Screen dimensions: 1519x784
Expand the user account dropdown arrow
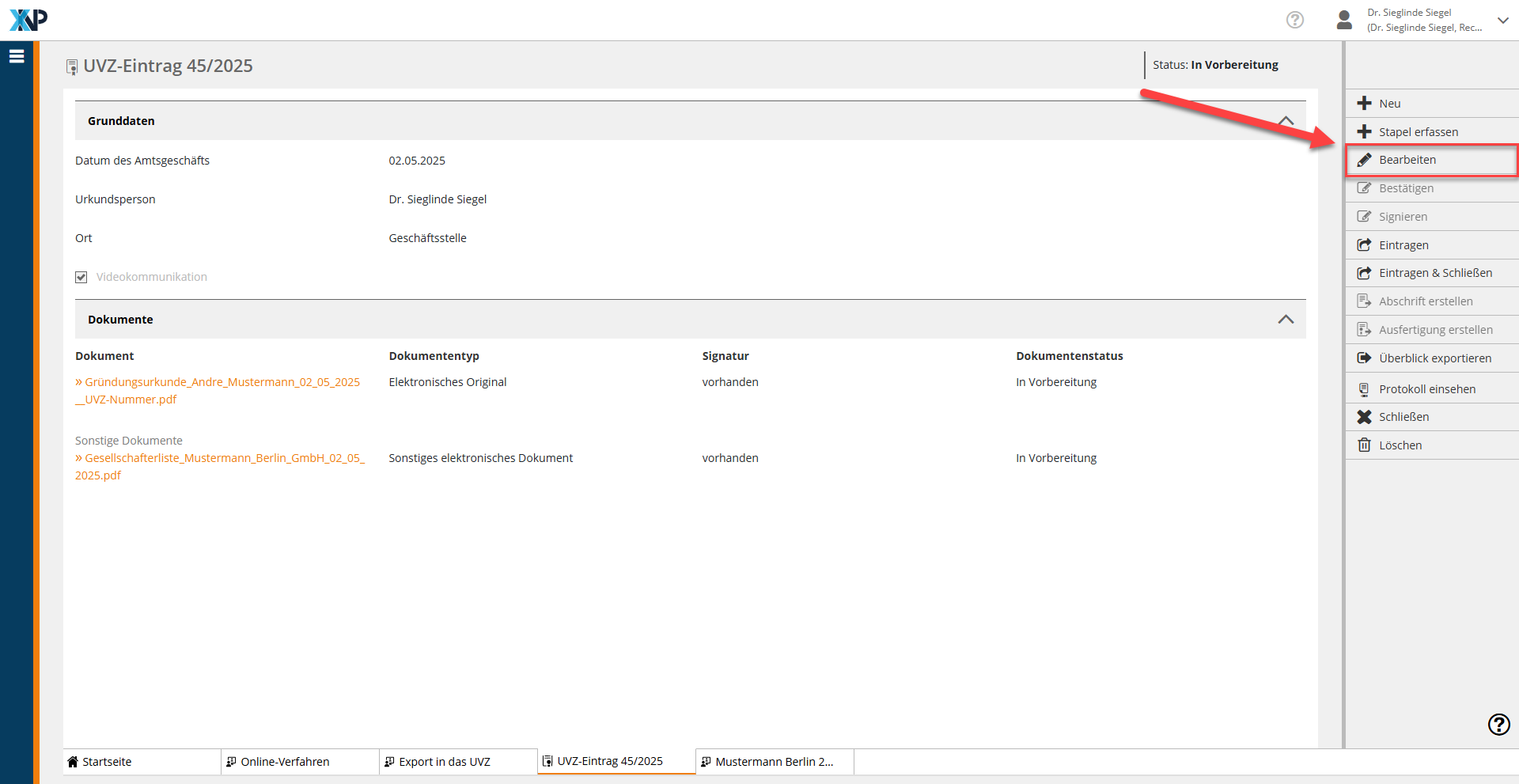(1502, 20)
